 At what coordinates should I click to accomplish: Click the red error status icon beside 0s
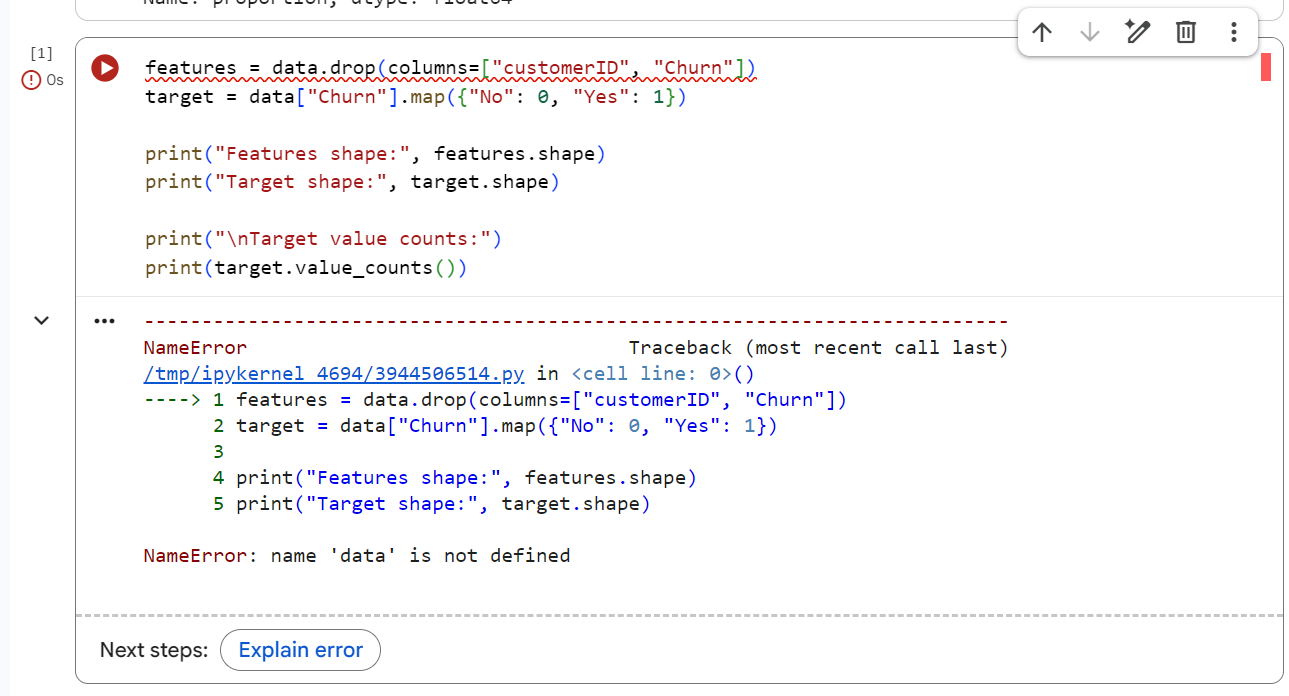[31, 80]
